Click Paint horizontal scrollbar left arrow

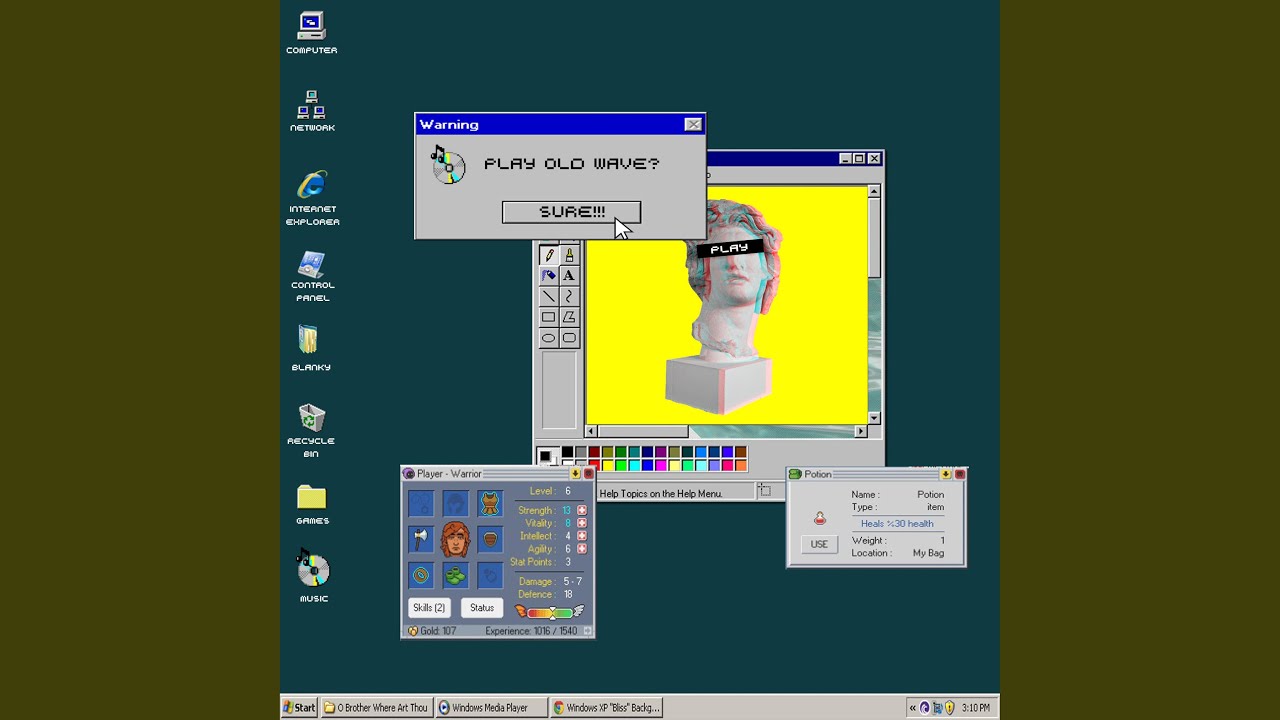593,431
